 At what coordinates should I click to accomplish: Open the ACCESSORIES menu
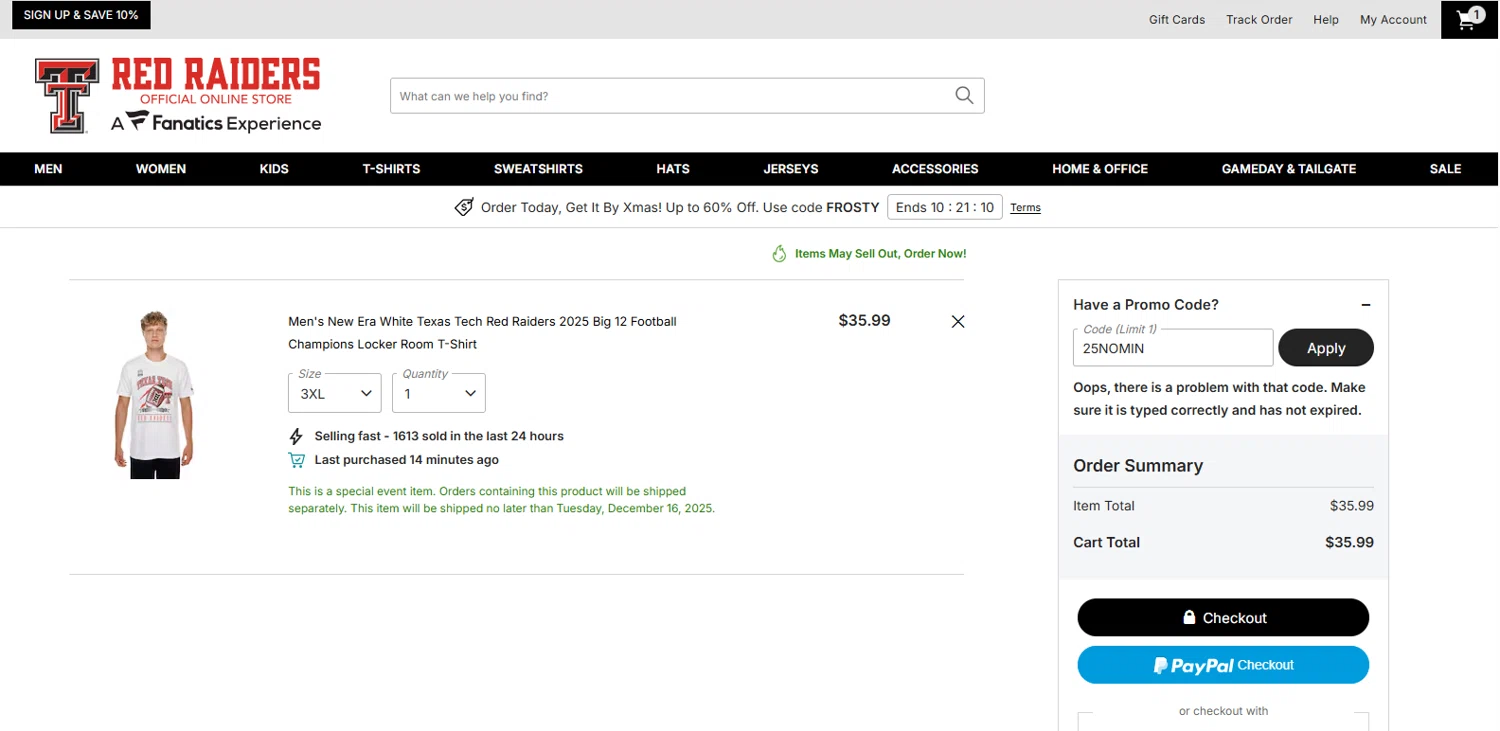pyautogui.click(x=935, y=169)
